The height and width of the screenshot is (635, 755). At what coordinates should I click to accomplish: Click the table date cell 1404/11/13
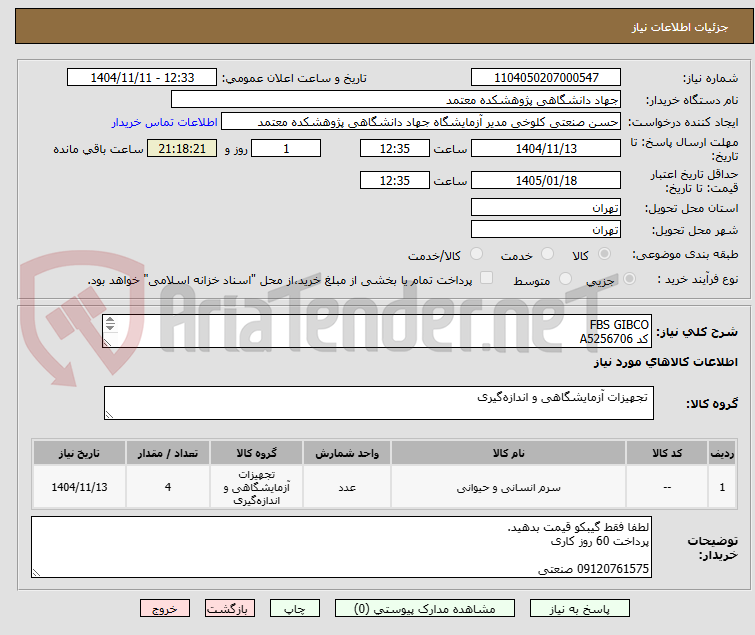coord(79,487)
